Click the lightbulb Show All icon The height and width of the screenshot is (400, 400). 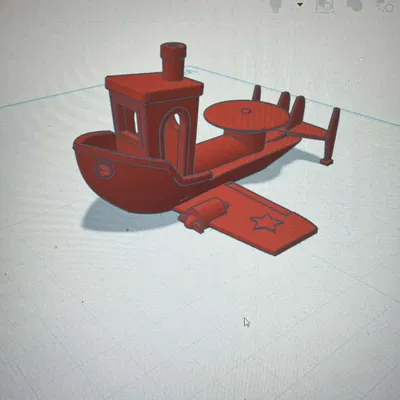[x=276, y=5]
